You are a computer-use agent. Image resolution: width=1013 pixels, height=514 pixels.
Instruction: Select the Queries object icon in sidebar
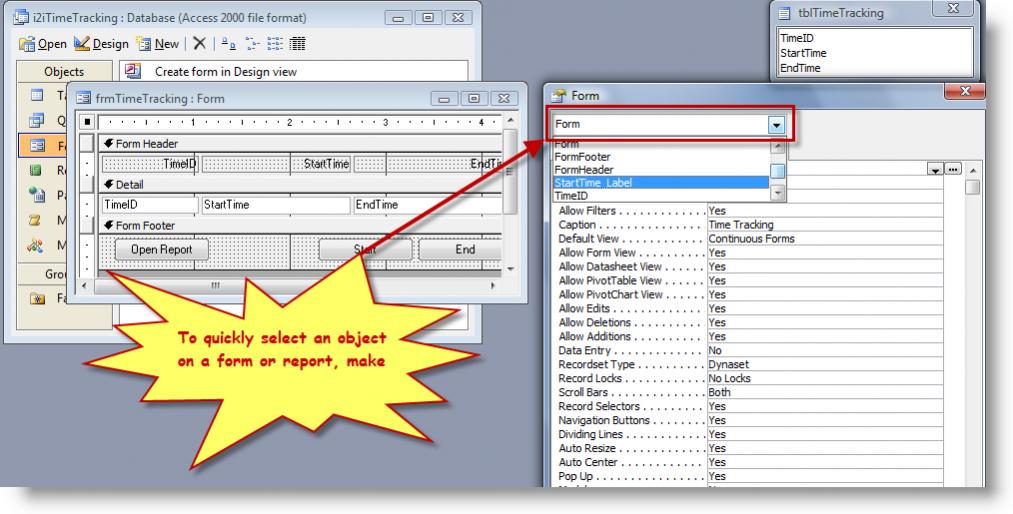tap(37, 120)
